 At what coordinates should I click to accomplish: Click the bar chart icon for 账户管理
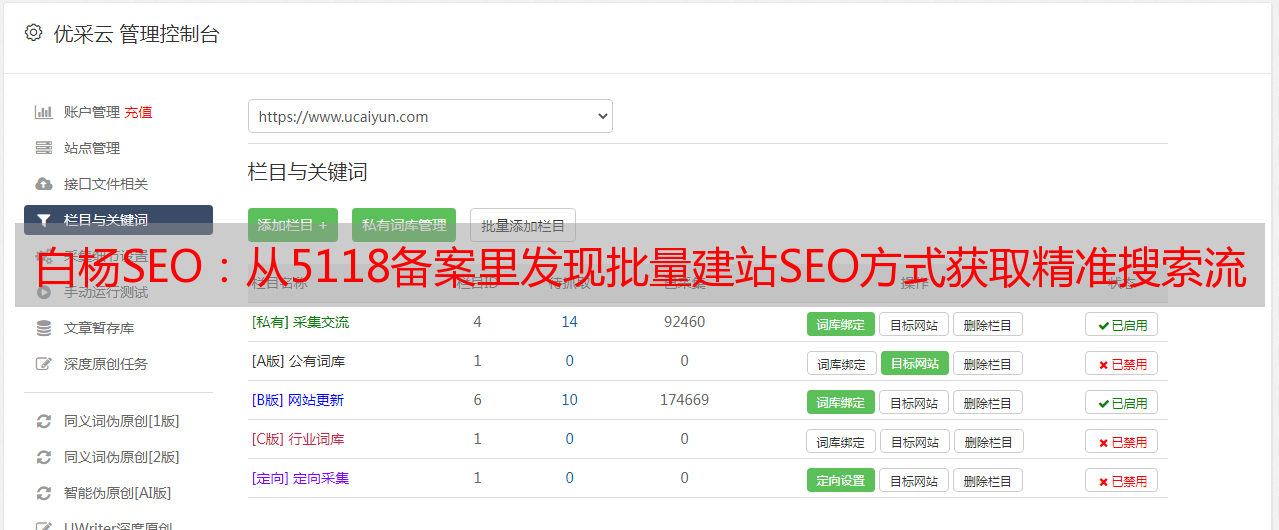pos(43,112)
